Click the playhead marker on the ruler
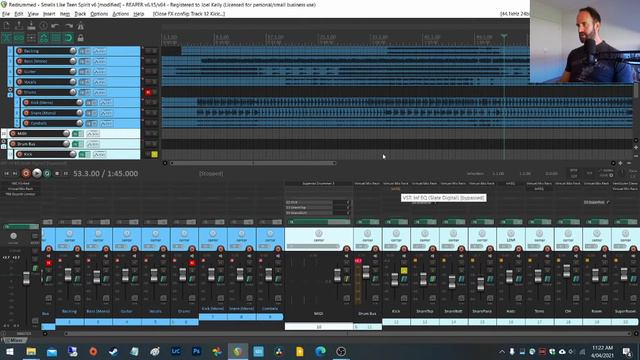 click(504, 36)
